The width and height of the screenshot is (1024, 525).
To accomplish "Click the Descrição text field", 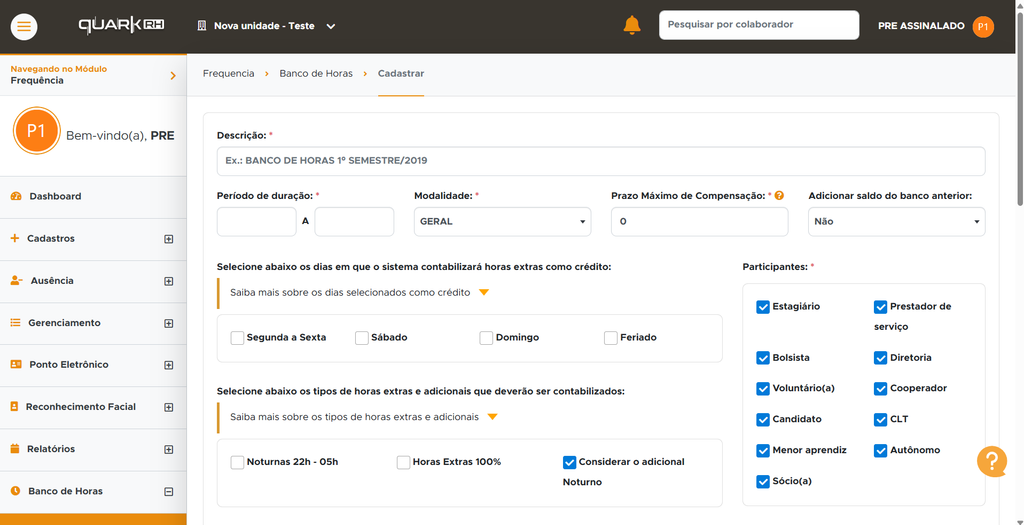I will pos(601,161).
